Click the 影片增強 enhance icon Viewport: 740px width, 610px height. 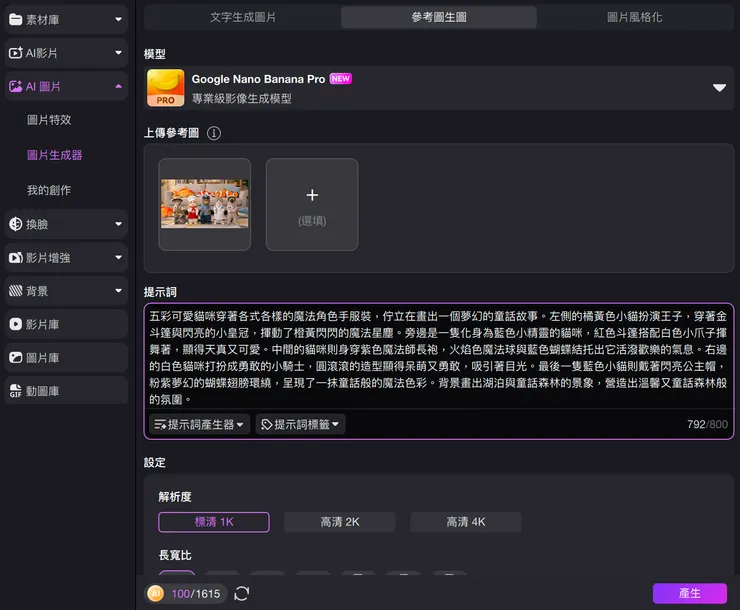click(16, 258)
